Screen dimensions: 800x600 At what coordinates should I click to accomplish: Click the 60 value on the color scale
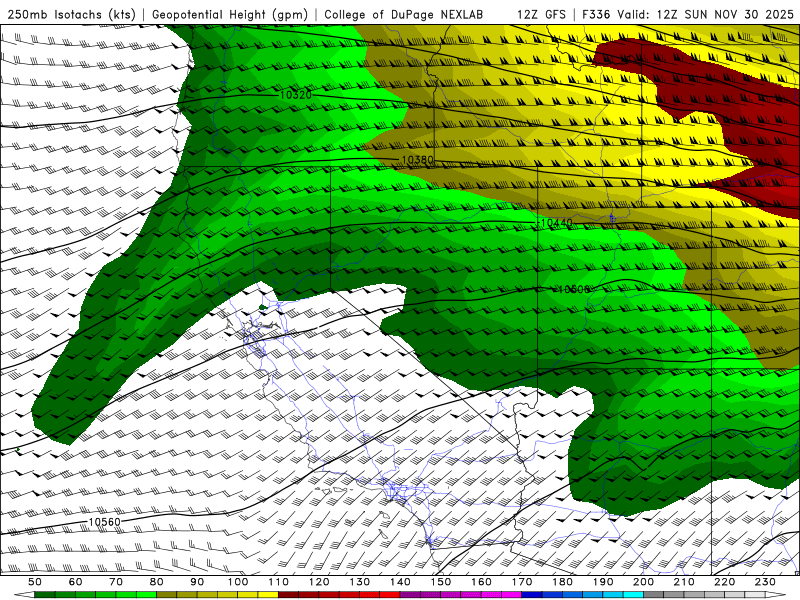(x=76, y=582)
